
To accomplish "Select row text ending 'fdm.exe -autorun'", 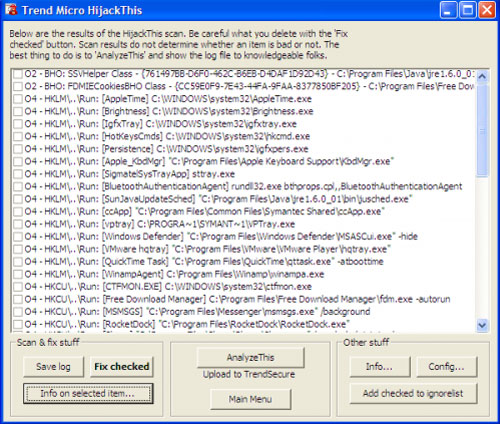I will coord(237,299).
